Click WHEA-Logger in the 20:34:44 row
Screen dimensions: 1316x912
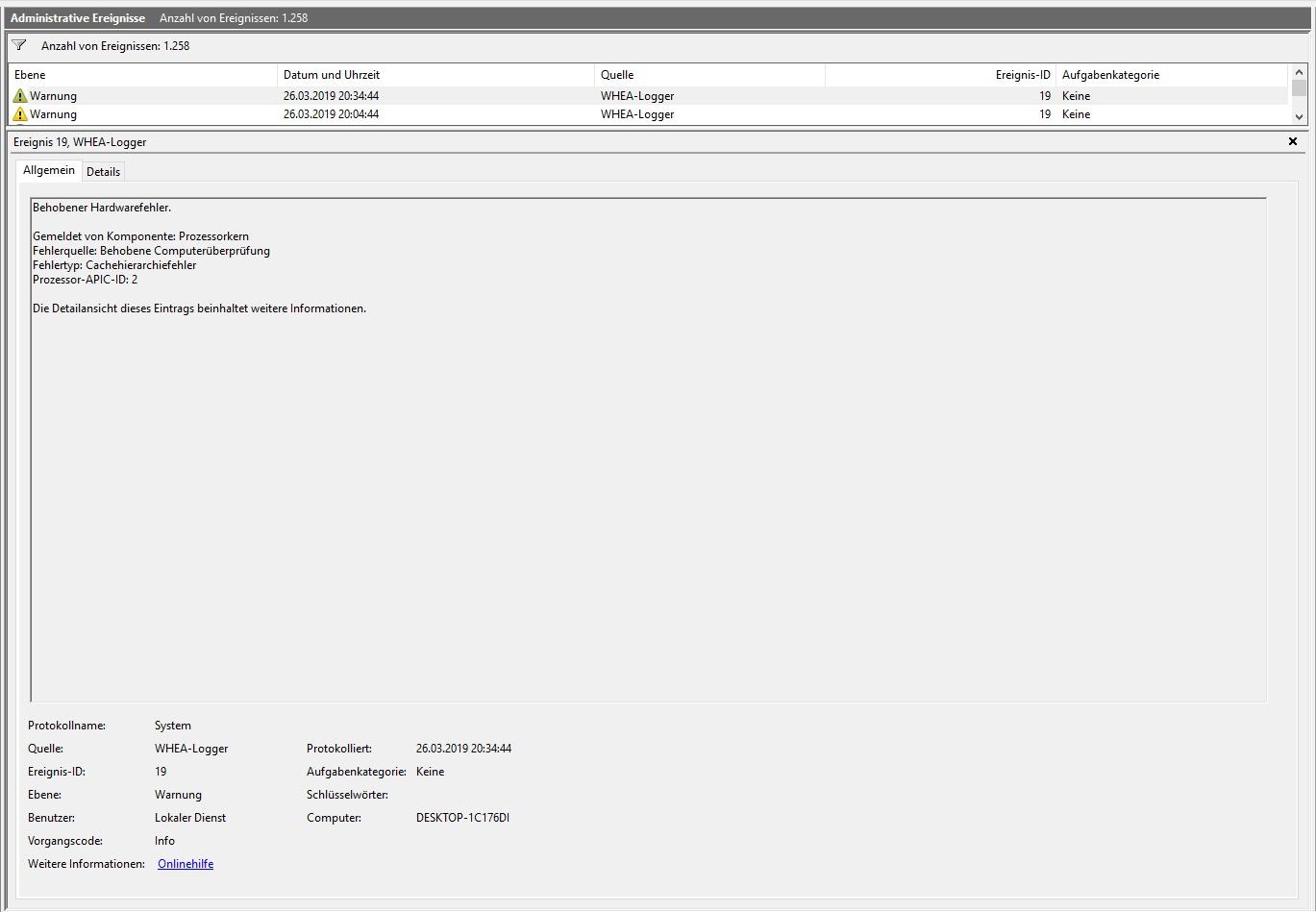coord(637,96)
